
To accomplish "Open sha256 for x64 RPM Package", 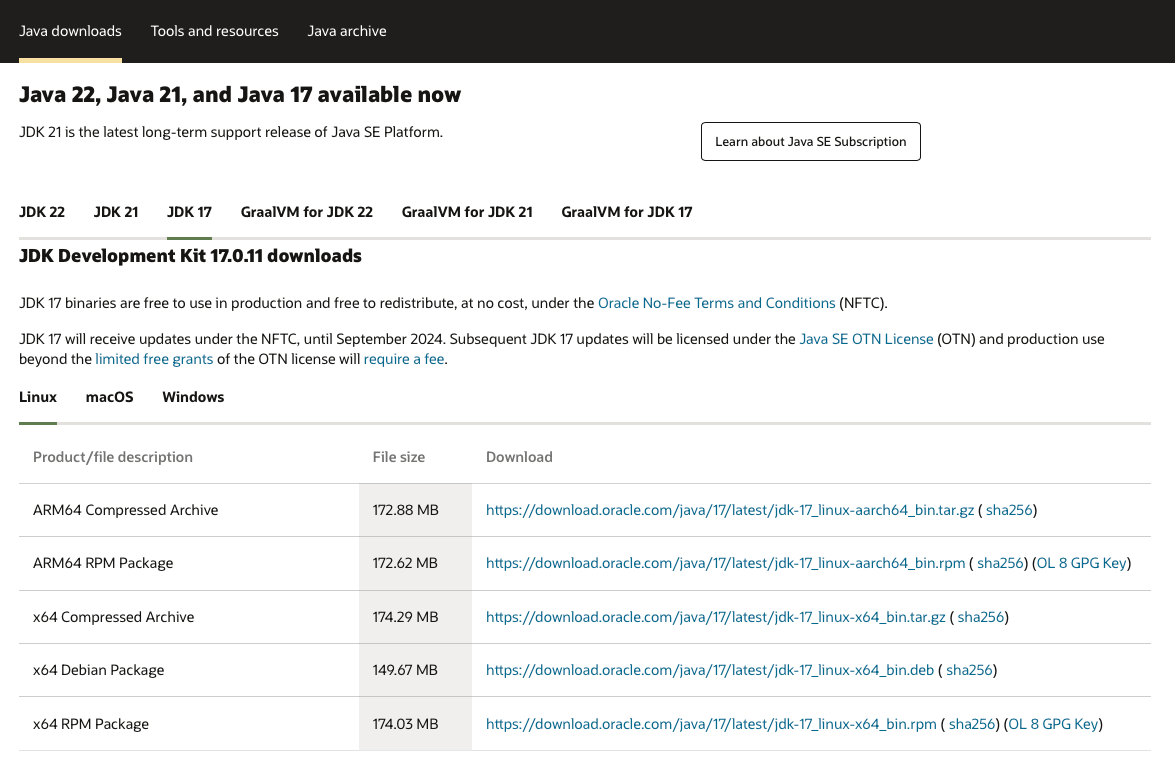I will coord(972,724).
